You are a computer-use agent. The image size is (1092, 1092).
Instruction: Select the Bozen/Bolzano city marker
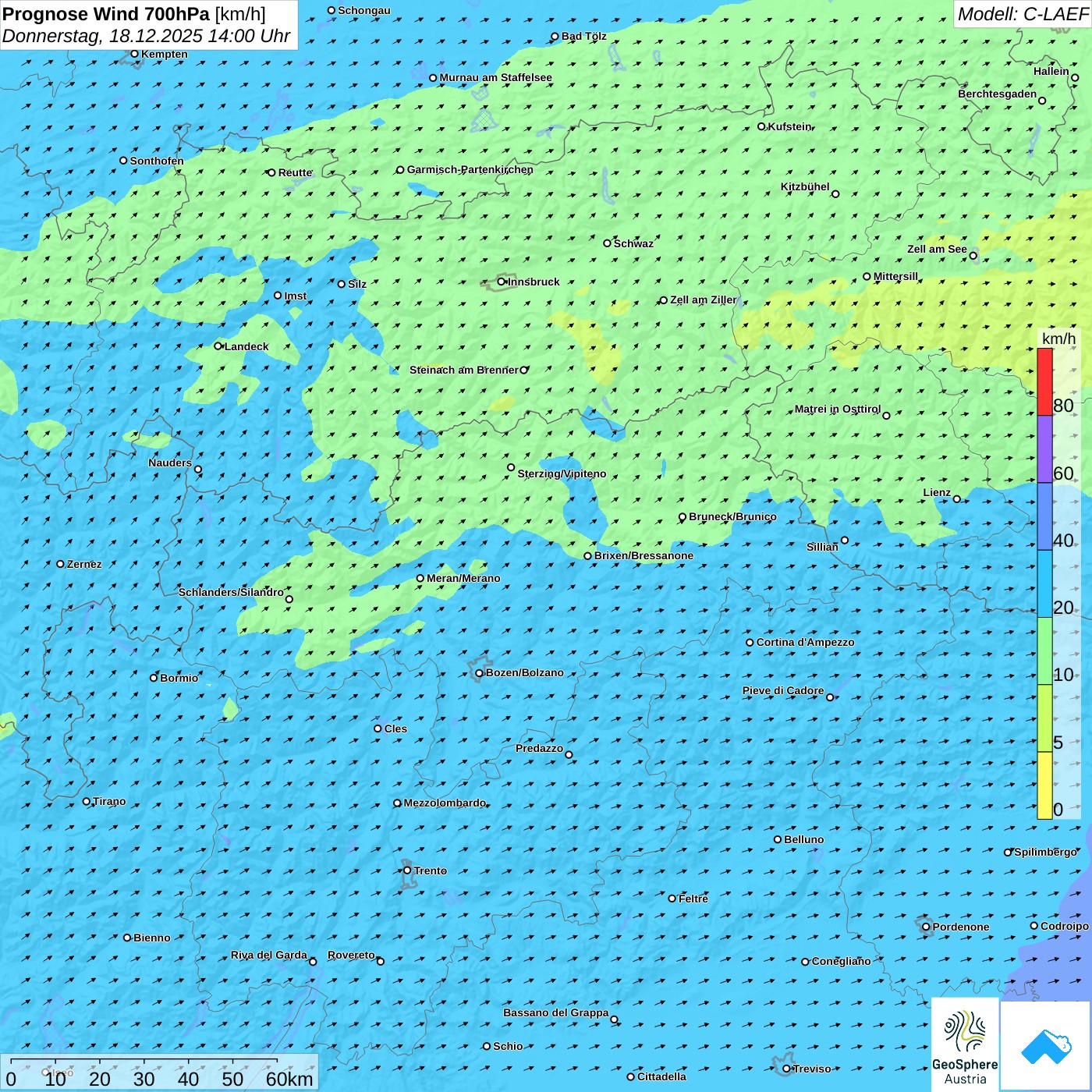[x=479, y=673]
